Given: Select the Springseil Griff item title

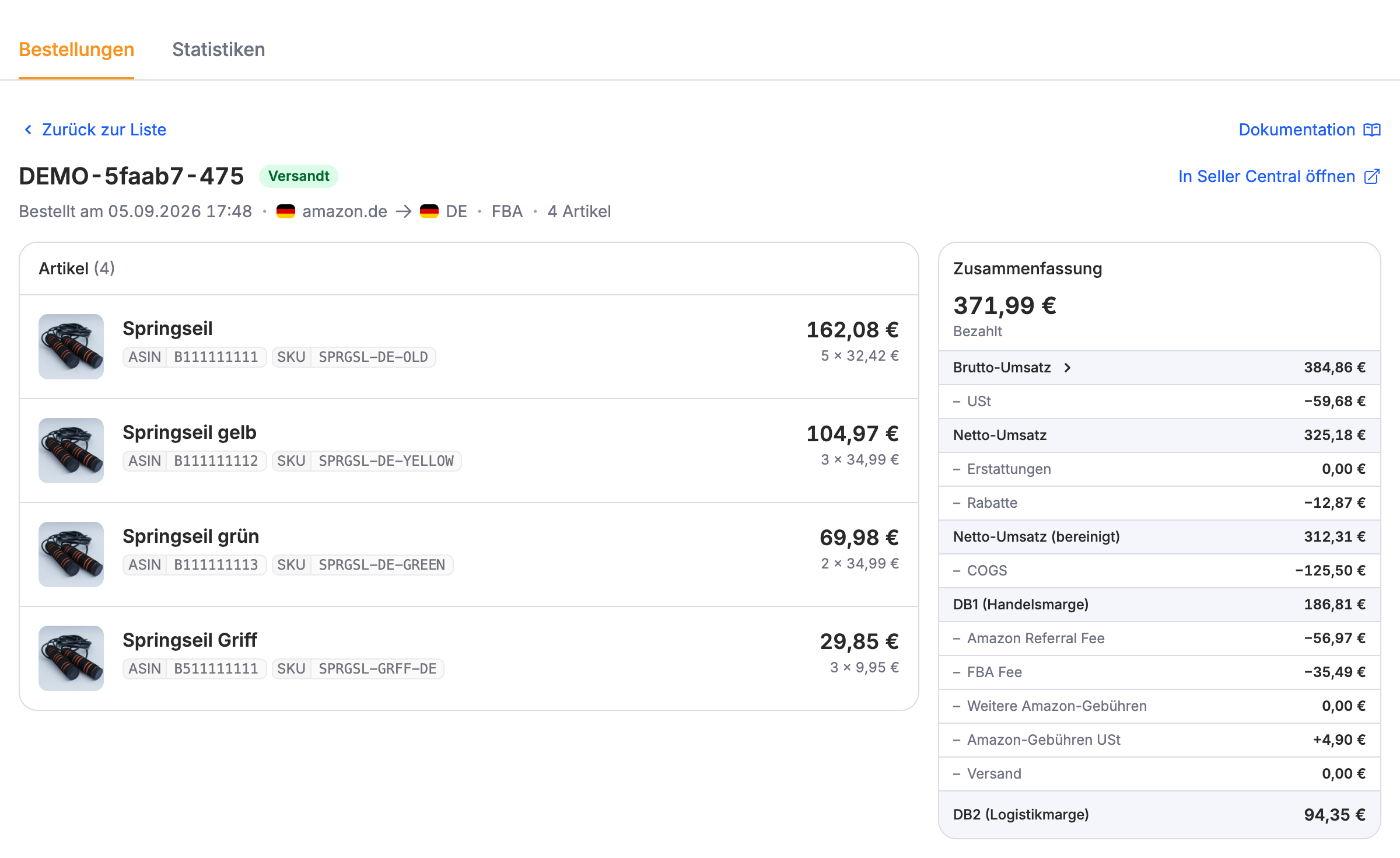Looking at the screenshot, I should [190, 640].
